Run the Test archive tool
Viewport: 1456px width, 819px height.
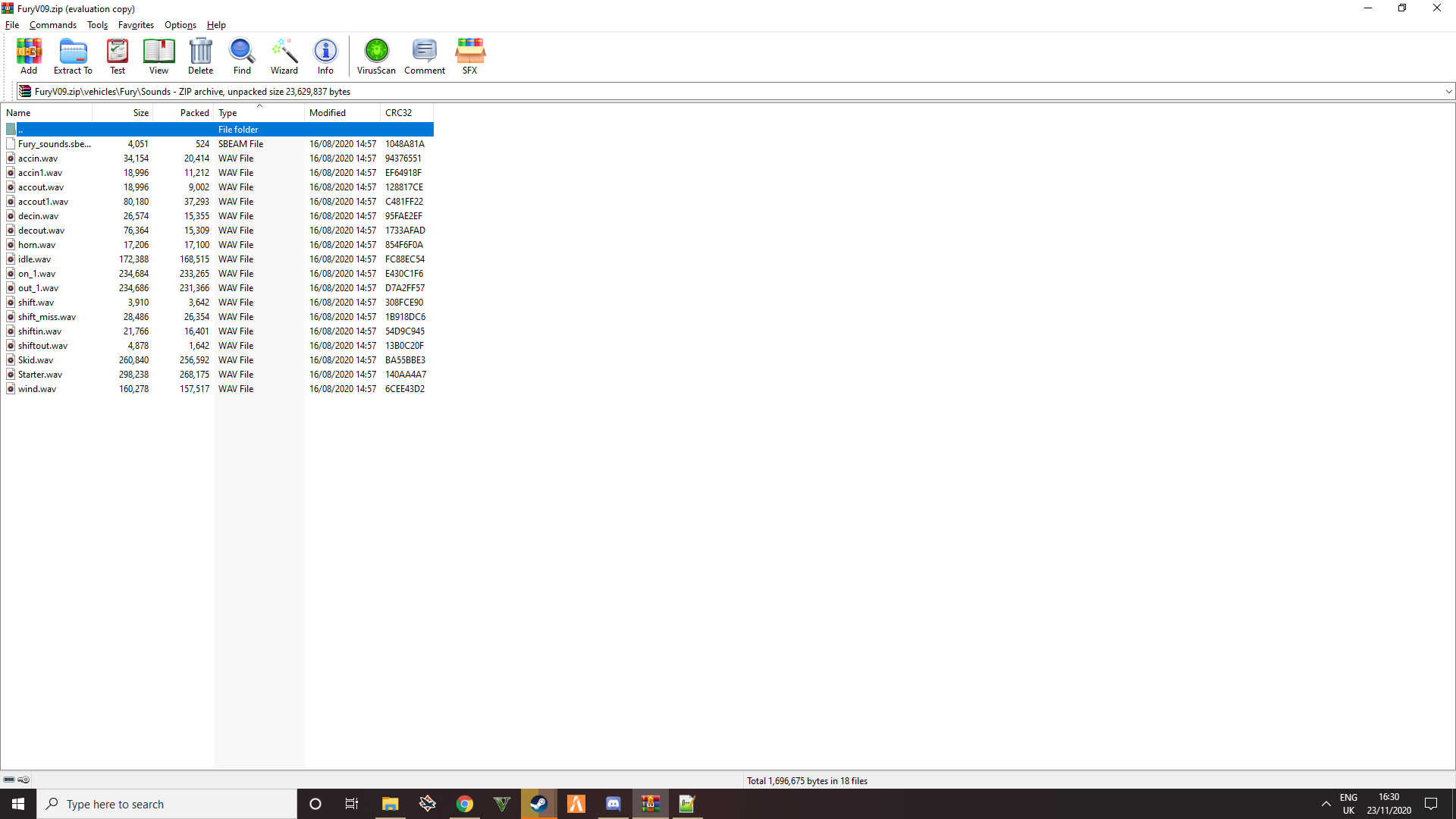tap(118, 56)
